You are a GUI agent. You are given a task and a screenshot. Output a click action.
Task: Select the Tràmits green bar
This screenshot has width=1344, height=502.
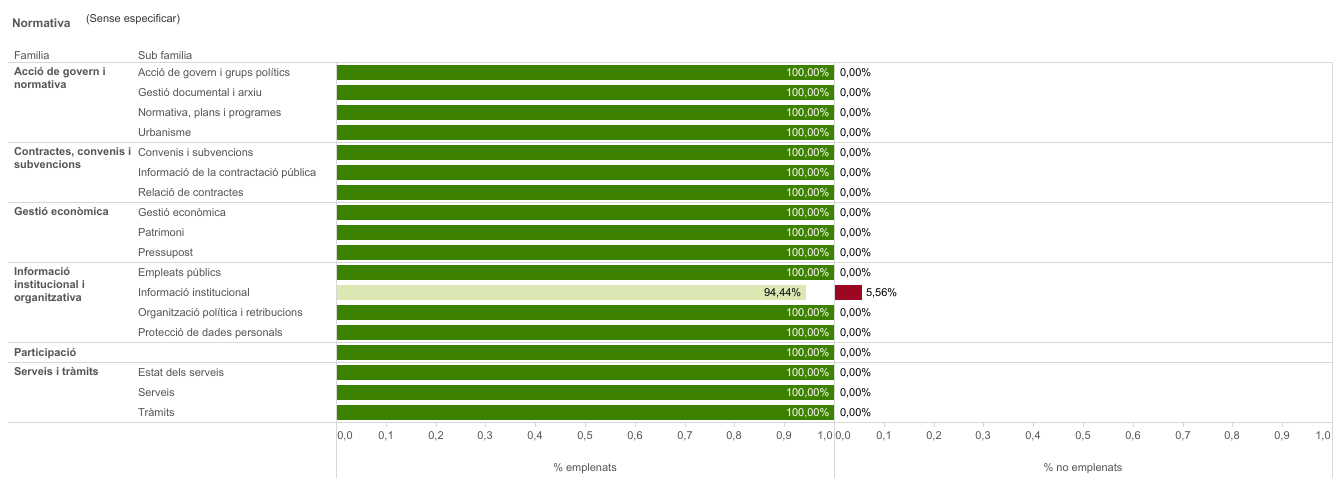pyautogui.click(x=585, y=412)
